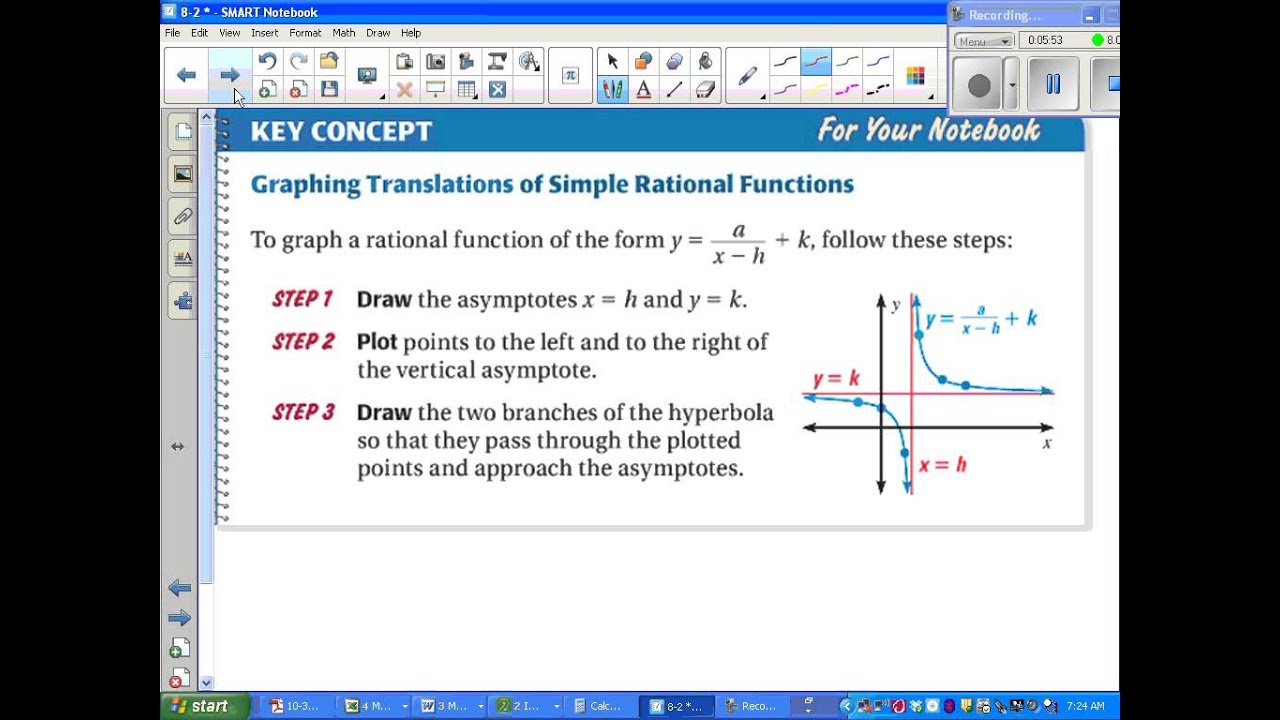Open the Math menu
Image resolution: width=1280 pixels, height=720 pixels.
[344, 33]
